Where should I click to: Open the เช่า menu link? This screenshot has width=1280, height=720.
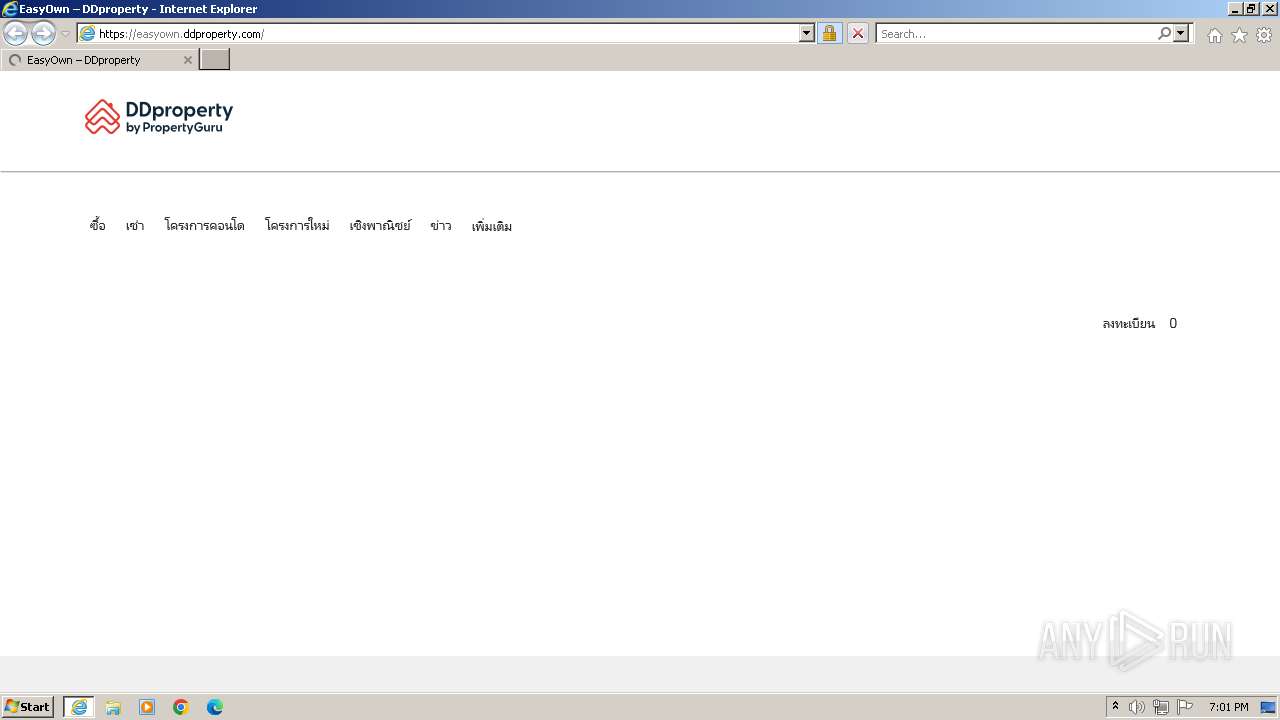click(135, 226)
